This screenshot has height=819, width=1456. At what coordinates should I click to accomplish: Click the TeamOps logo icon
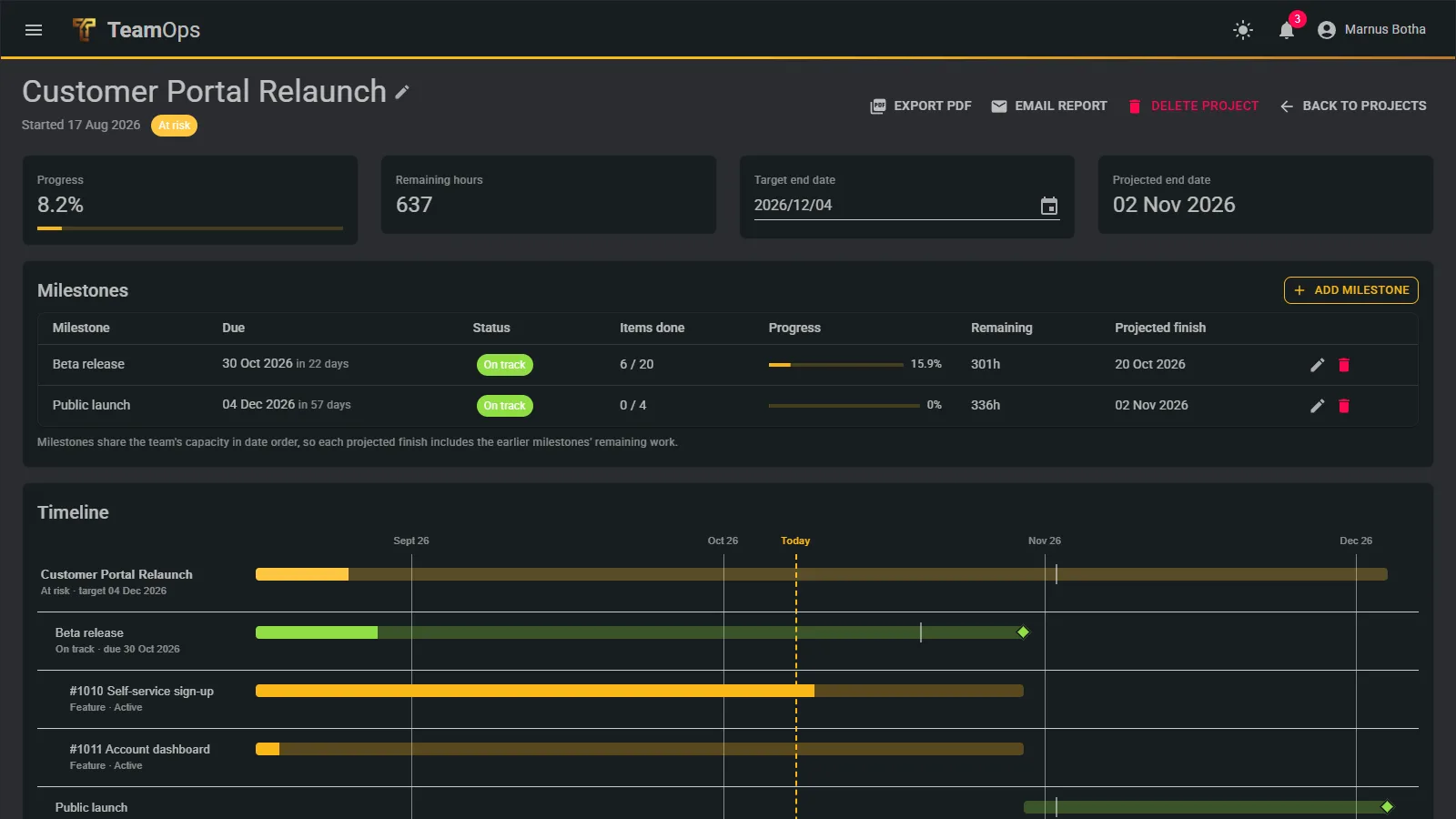84,30
